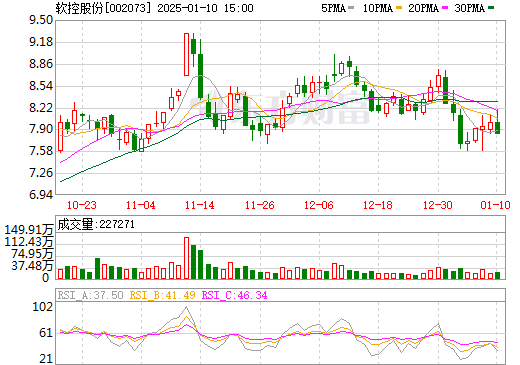
Task: Select the 11-04 date axis label
Action: (141, 205)
